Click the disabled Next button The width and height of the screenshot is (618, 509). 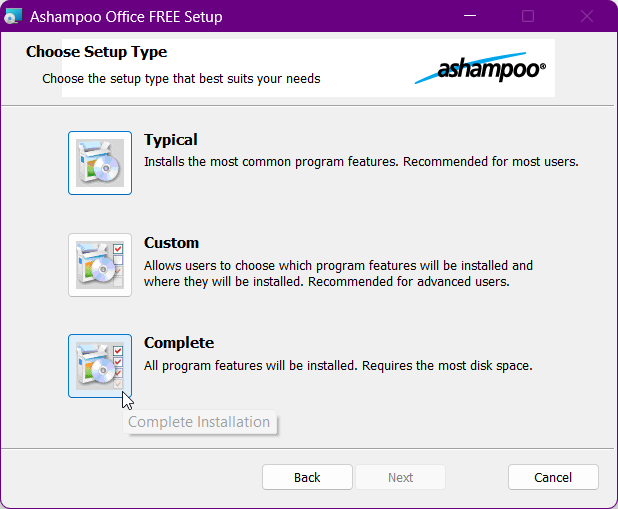[x=400, y=477]
